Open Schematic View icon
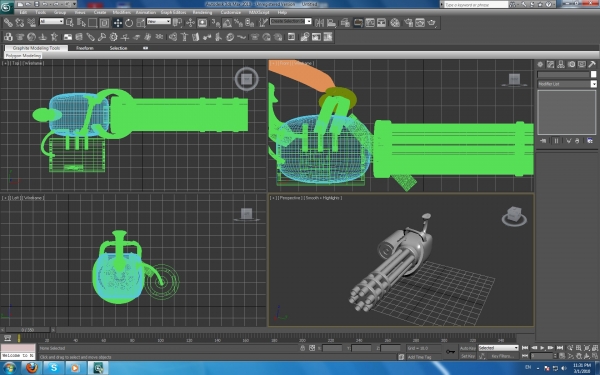This screenshot has height=375, width=600. [x=382, y=23]
